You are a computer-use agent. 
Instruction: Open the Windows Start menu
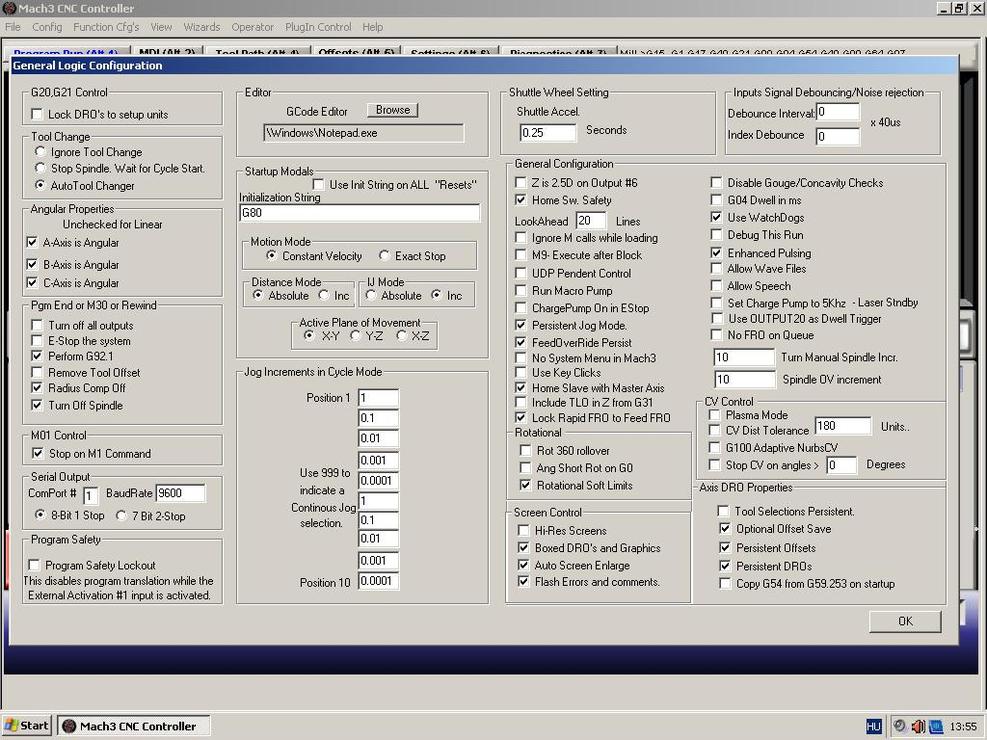[x=27, y=726]
